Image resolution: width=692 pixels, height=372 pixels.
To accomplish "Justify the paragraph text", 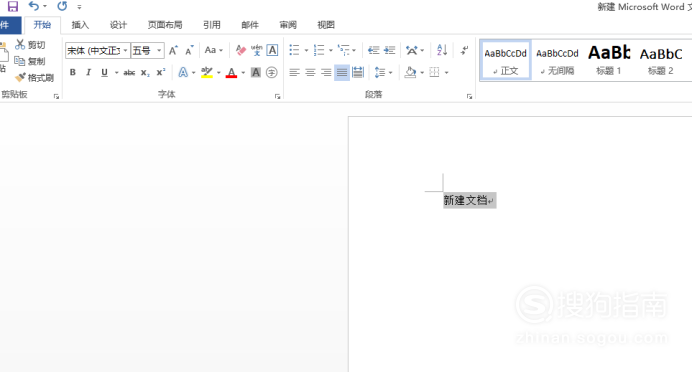I will click(x=342, y=72).
